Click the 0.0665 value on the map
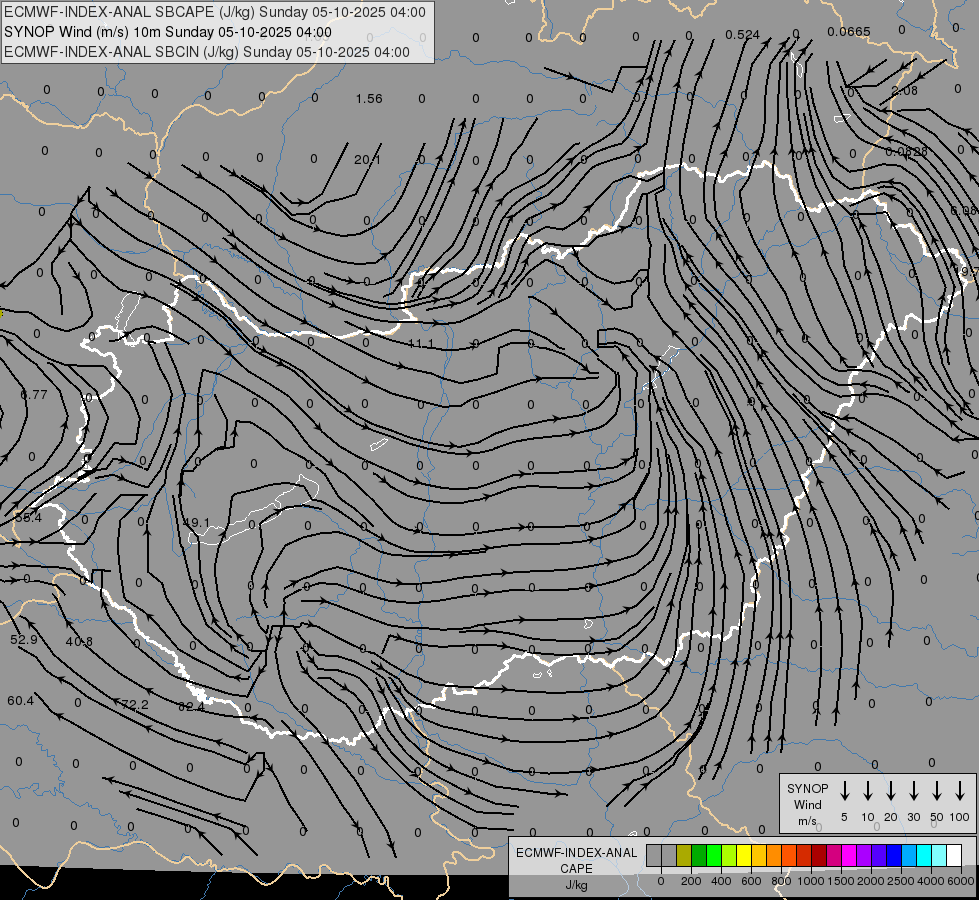This screenshot has height=900, width=979. coord(849,32)
